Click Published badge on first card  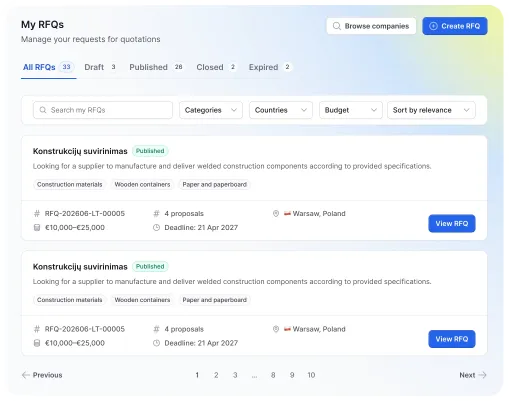(x=150, y=151)
